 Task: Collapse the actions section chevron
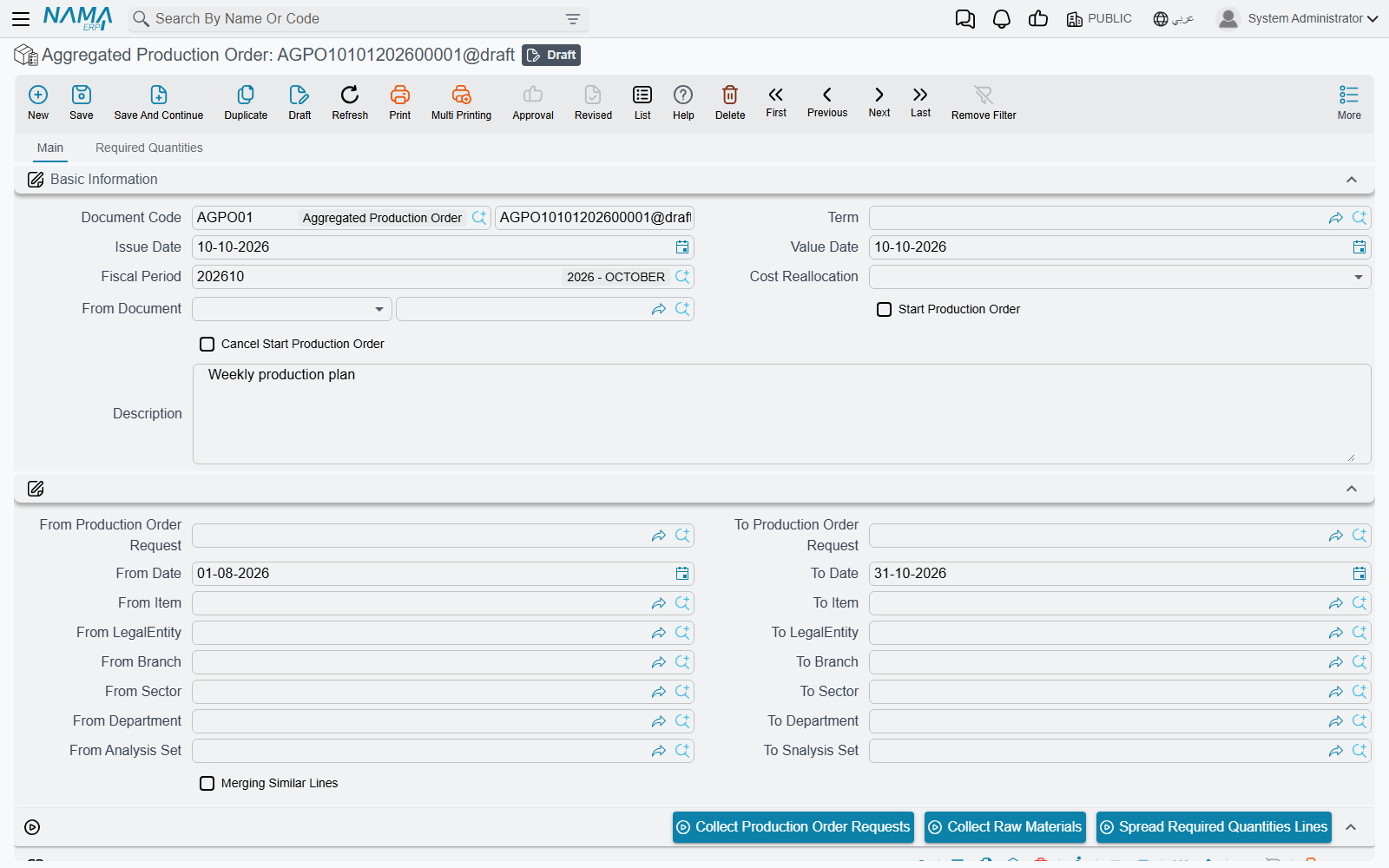(x=1351, y=827)
